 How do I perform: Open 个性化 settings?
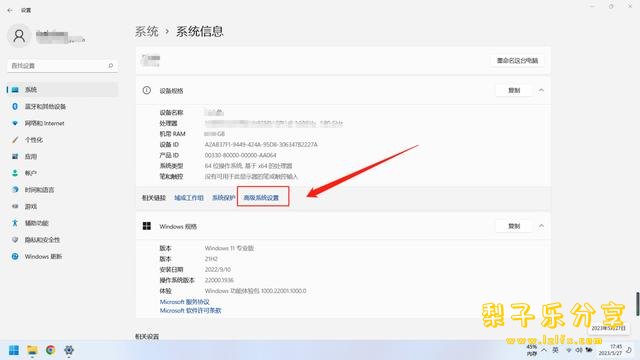pos(62,140)
